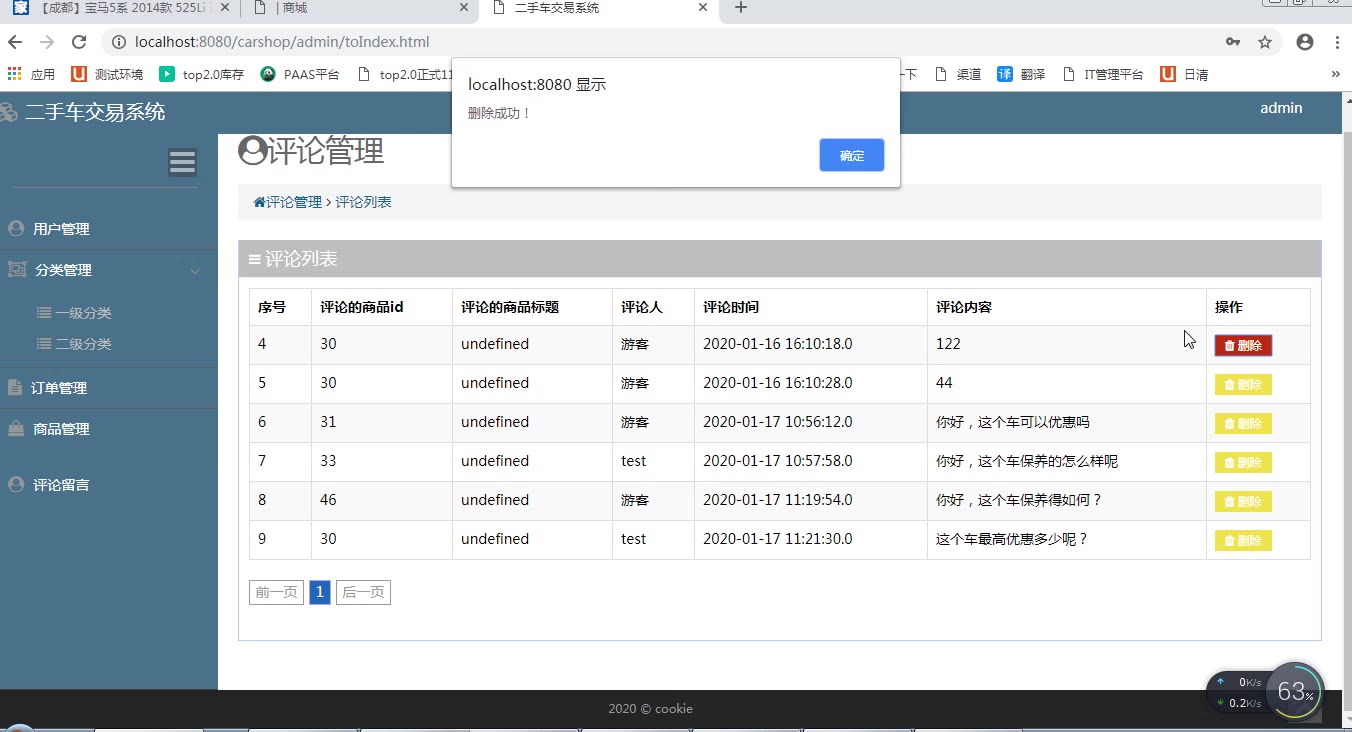
Task: Bookmark this page with the star icon
Action: (x=1265, y=42)
